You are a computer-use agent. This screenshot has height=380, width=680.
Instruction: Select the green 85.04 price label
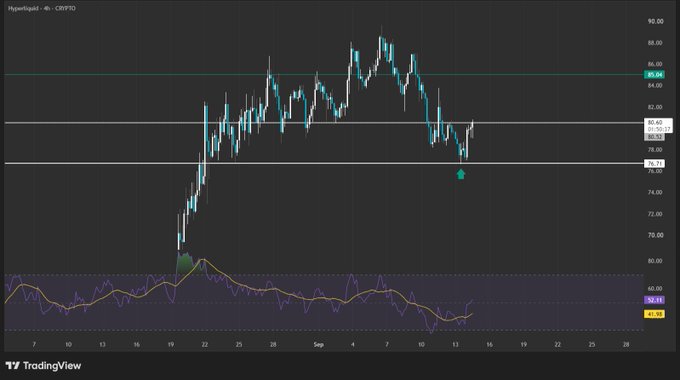pyautogui.click(x=654, y=75)
